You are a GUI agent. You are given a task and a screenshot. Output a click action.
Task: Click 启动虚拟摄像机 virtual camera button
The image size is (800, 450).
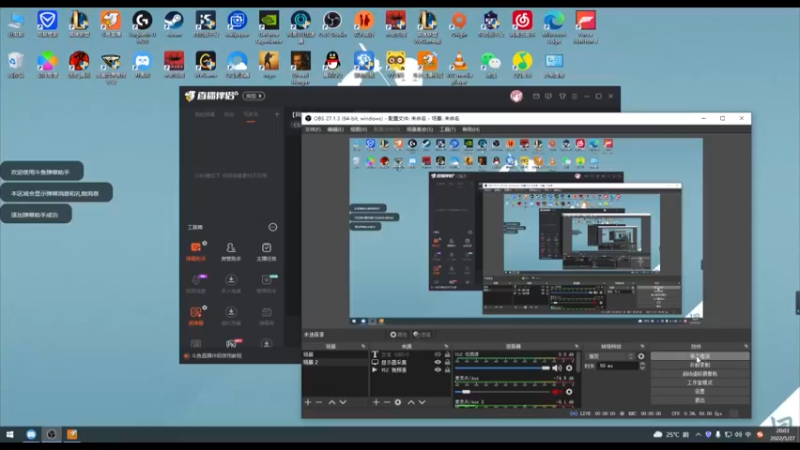pos(699,373)
